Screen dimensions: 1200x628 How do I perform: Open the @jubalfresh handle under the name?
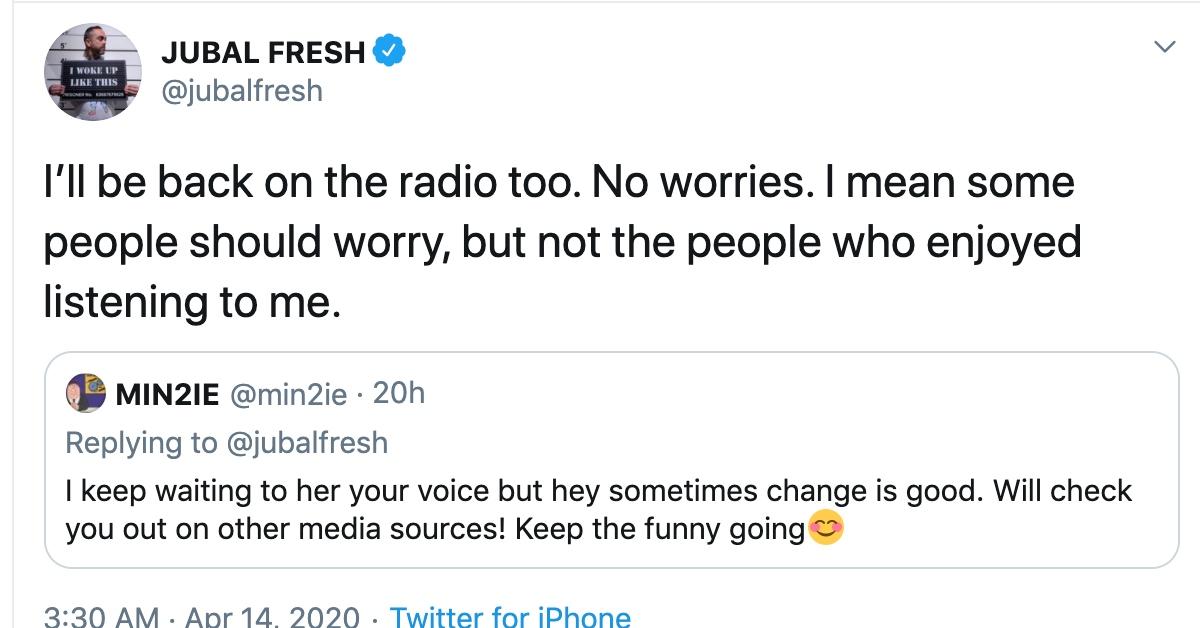click(x=241, y=91)
